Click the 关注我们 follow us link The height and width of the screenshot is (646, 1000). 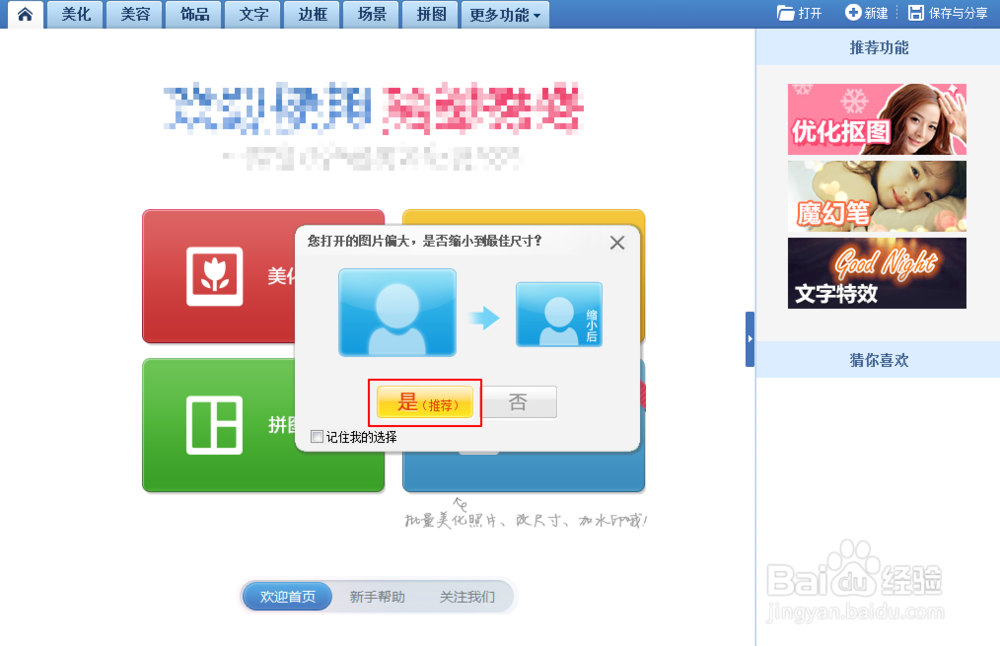click(468, 595)
